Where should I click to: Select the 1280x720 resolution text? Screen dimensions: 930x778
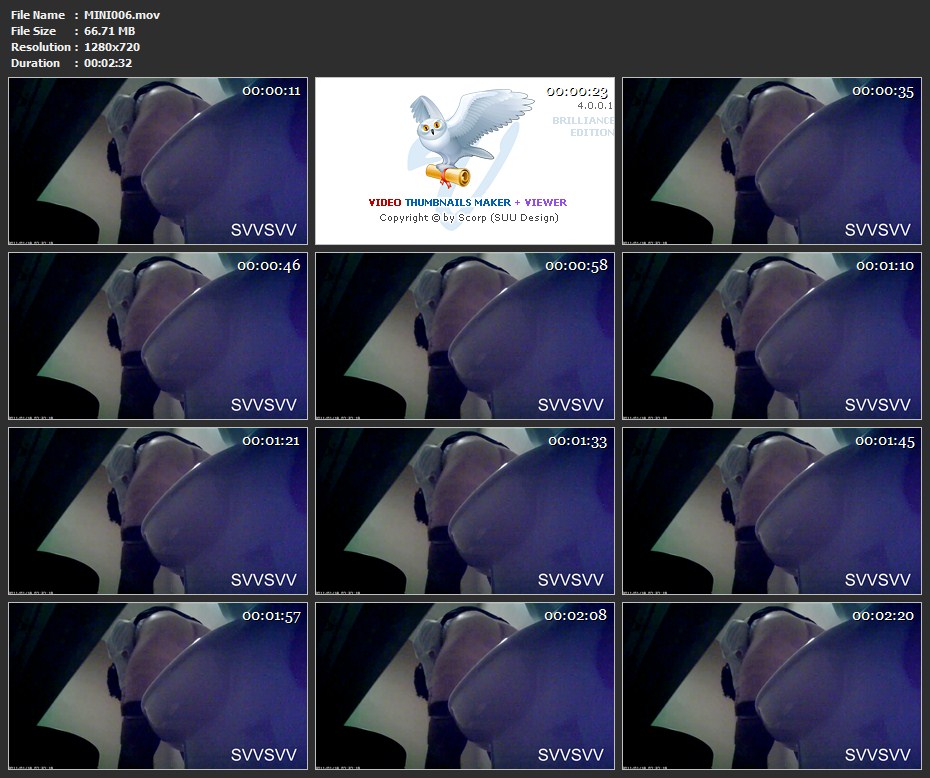click(x=112, y=47)
